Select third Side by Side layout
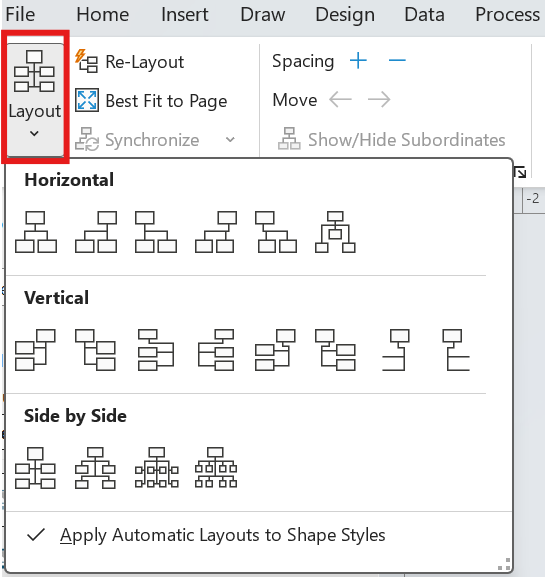The image size is (545, 577). click(157, 467)
